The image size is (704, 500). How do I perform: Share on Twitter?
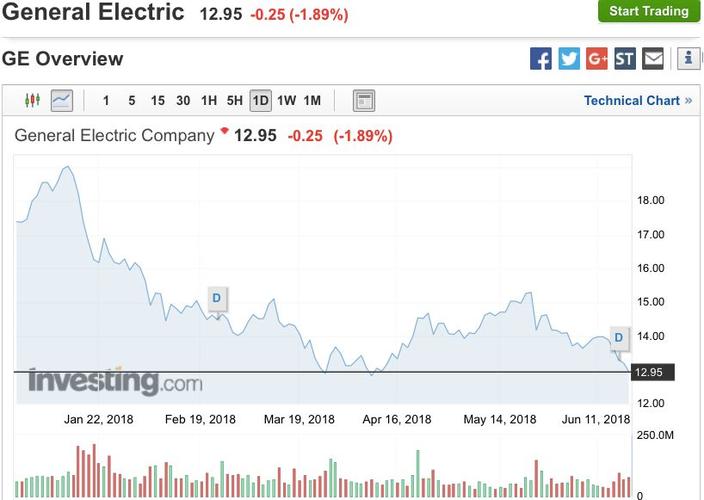point(569,59)
